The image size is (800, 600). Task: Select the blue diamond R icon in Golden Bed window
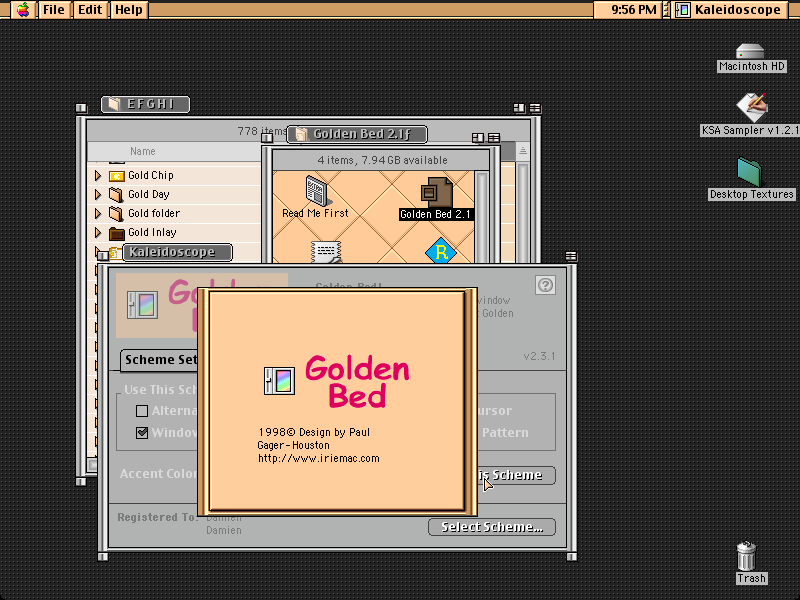441,252
